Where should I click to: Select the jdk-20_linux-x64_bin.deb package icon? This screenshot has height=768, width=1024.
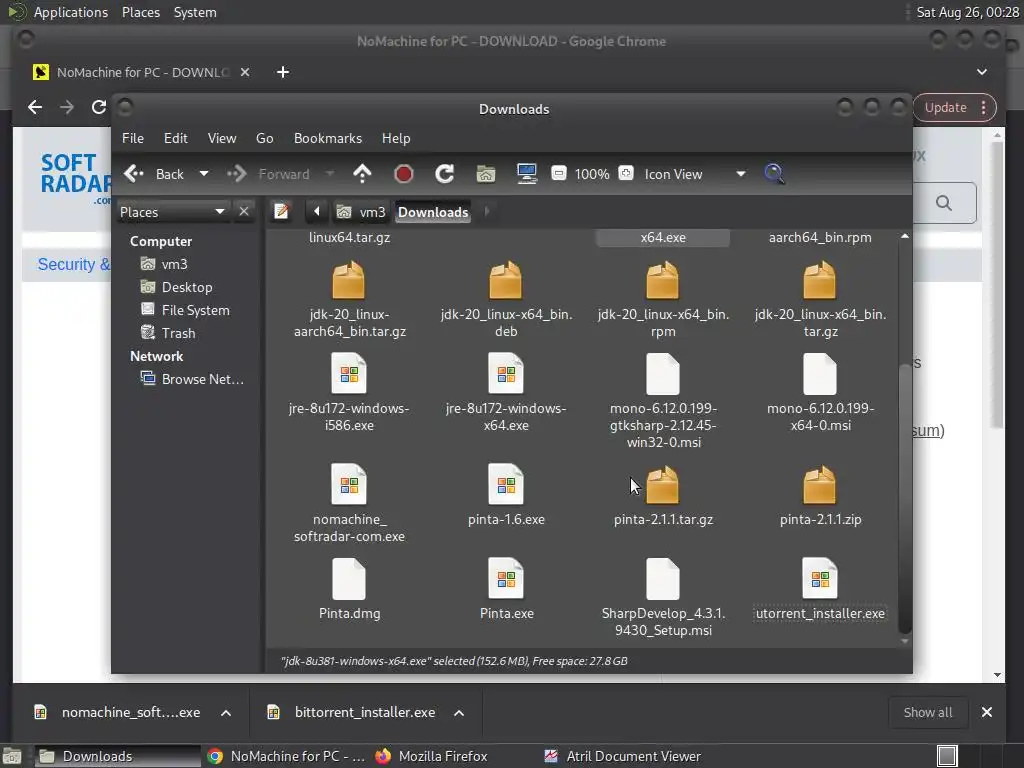click(505, 280)
